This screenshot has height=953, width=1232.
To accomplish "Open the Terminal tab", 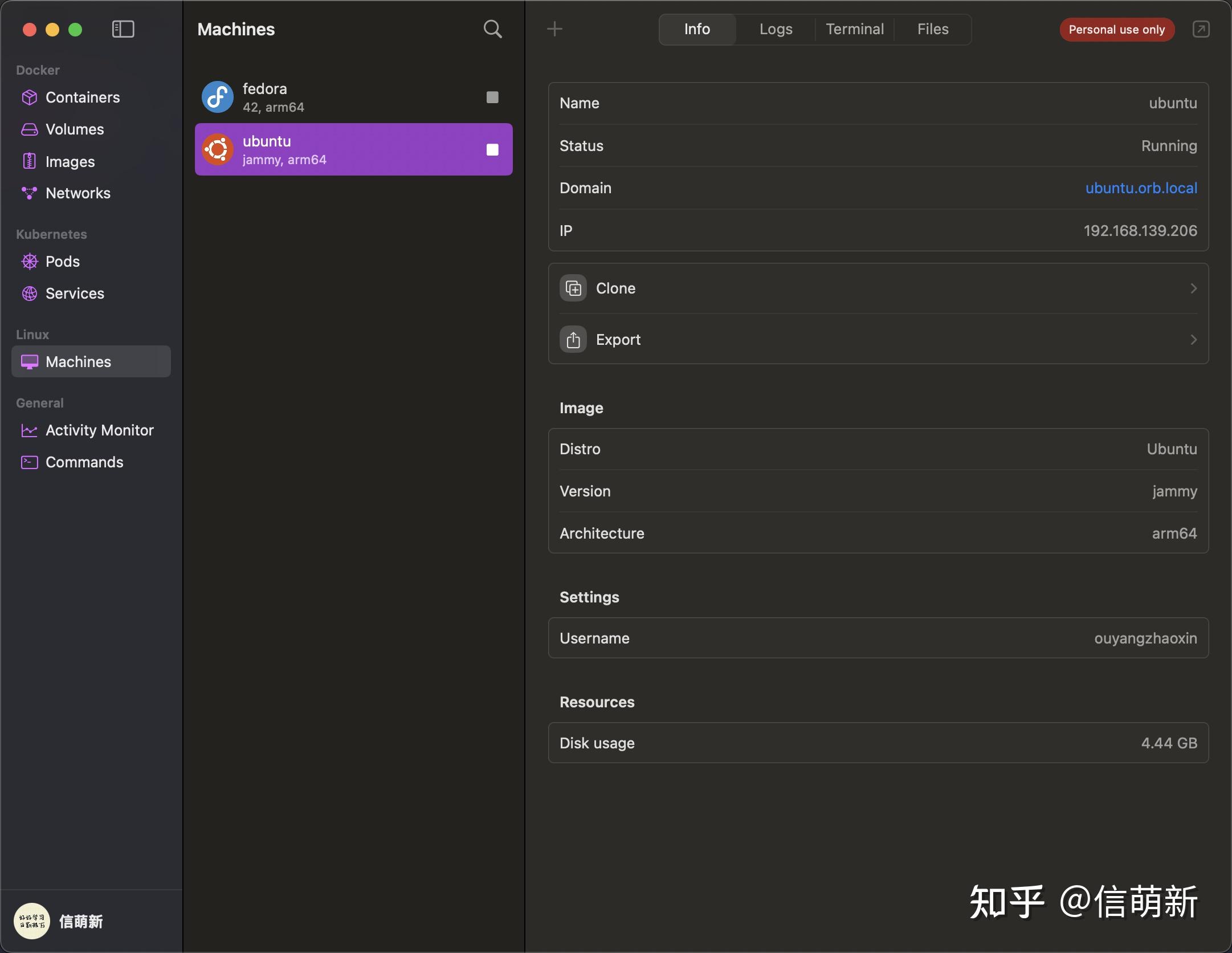I will (855, 29).
